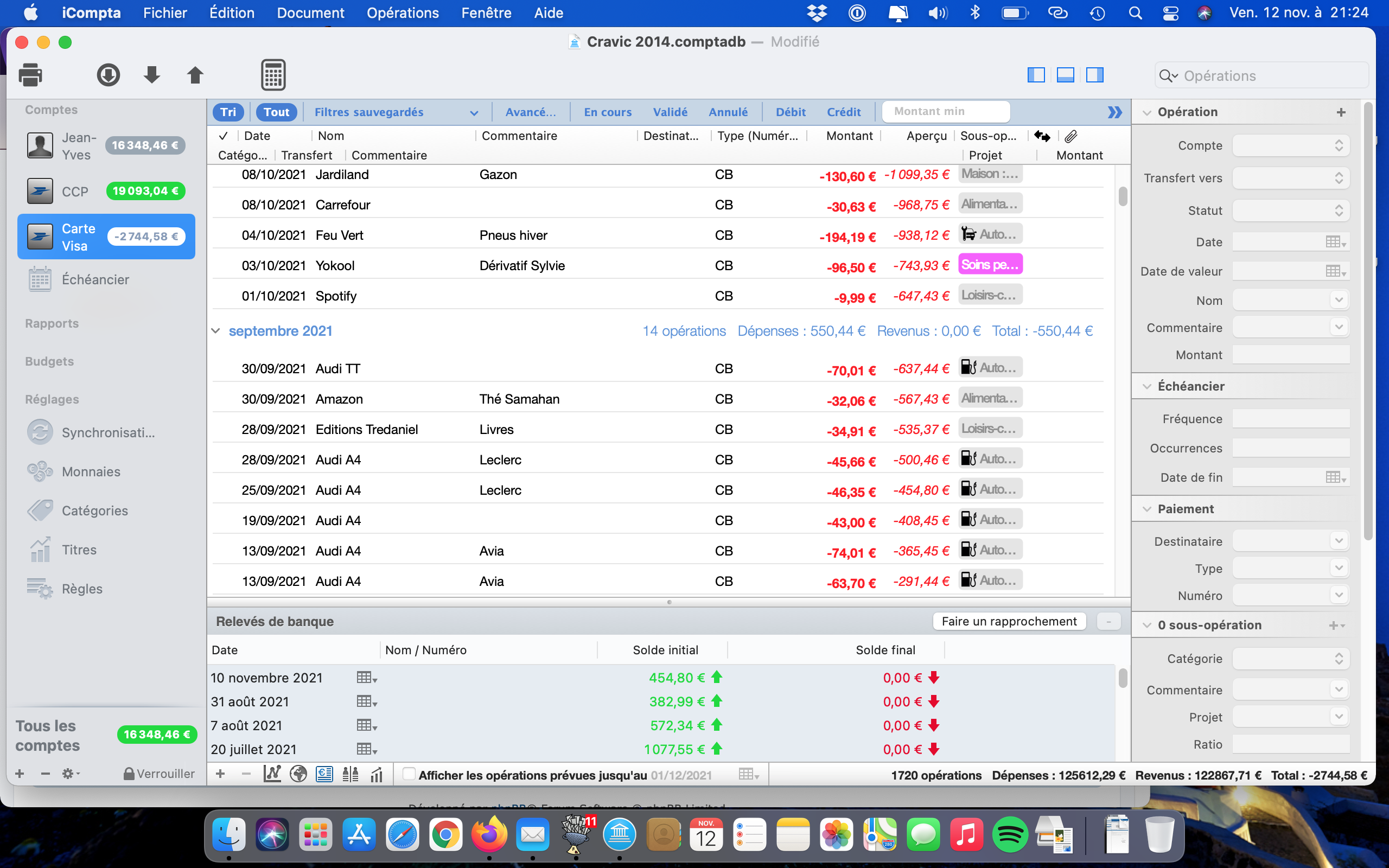Screen dimensions: 1389x868
Task: Click the down arrow import toolbar icon
Action: (151, 75)
